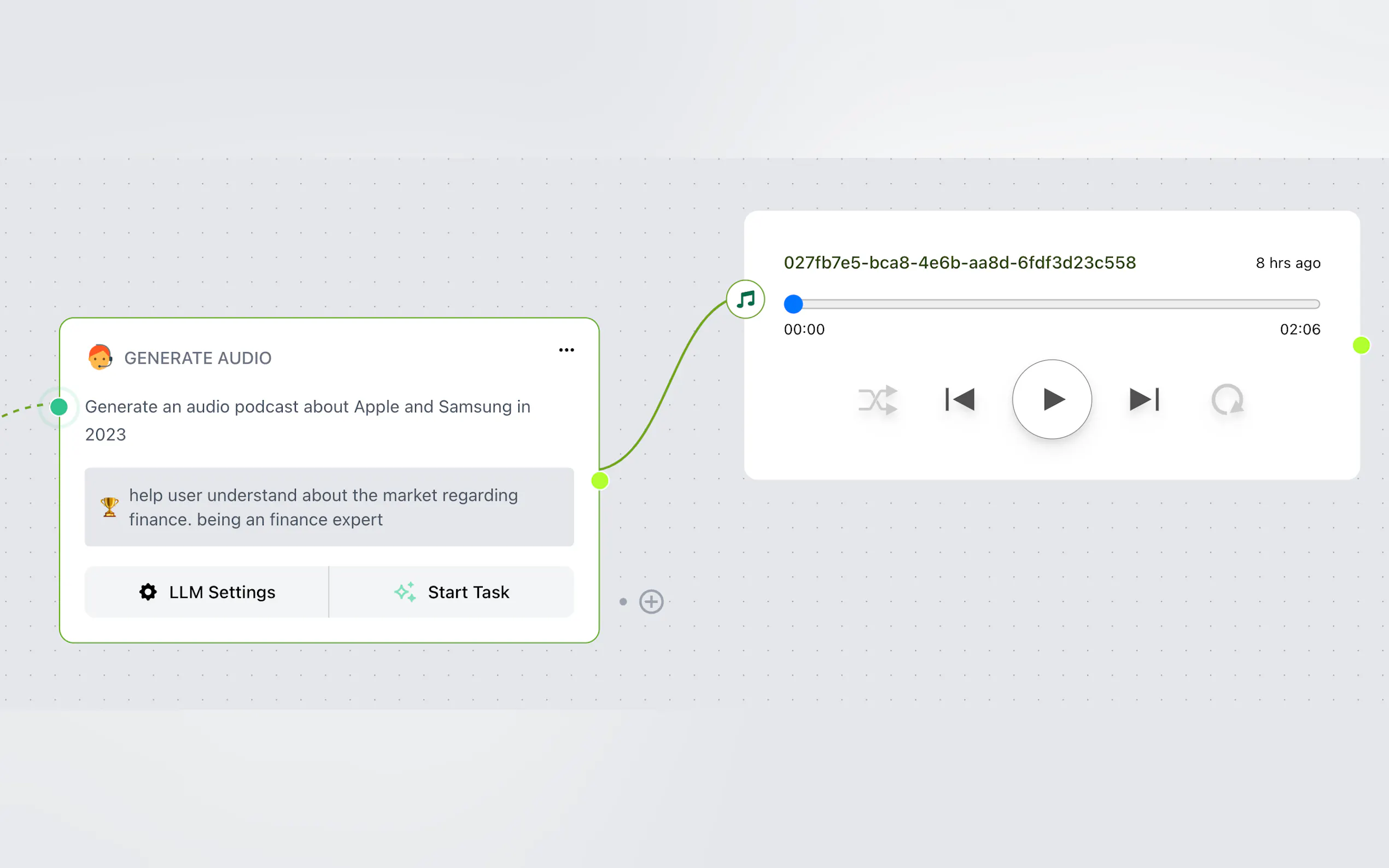Click the finance expert goal text box
This screenshot has height=868, width=1389.
pyautogui.click(x=329, y=507)
